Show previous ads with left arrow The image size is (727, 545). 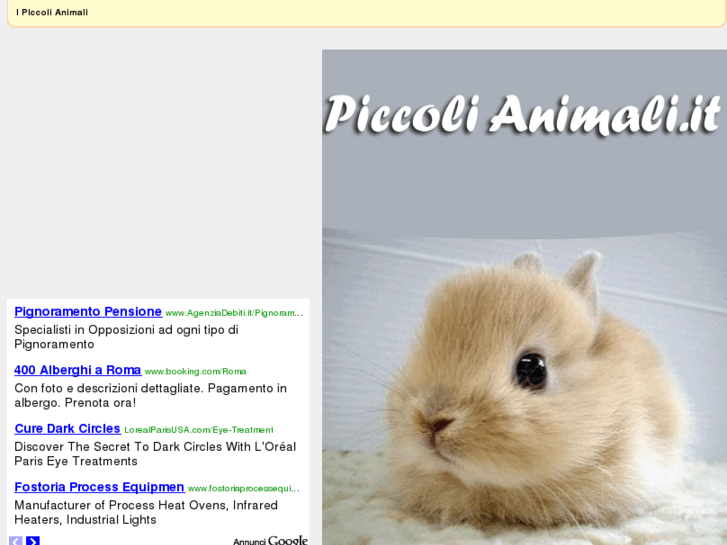16,541
